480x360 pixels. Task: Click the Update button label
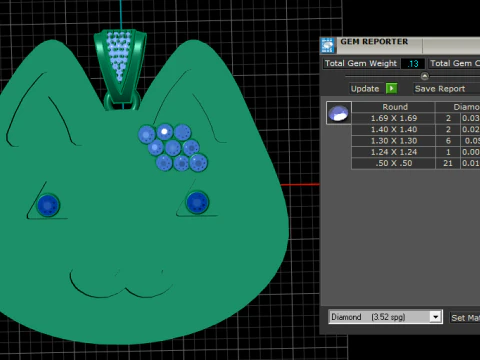[x=365, y=89]
